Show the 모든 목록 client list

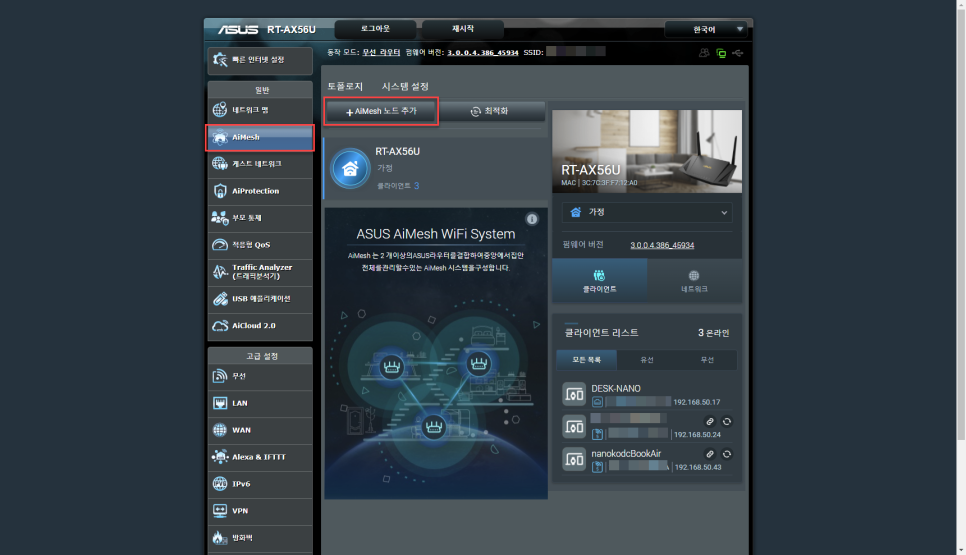click(x=586, y=360)
